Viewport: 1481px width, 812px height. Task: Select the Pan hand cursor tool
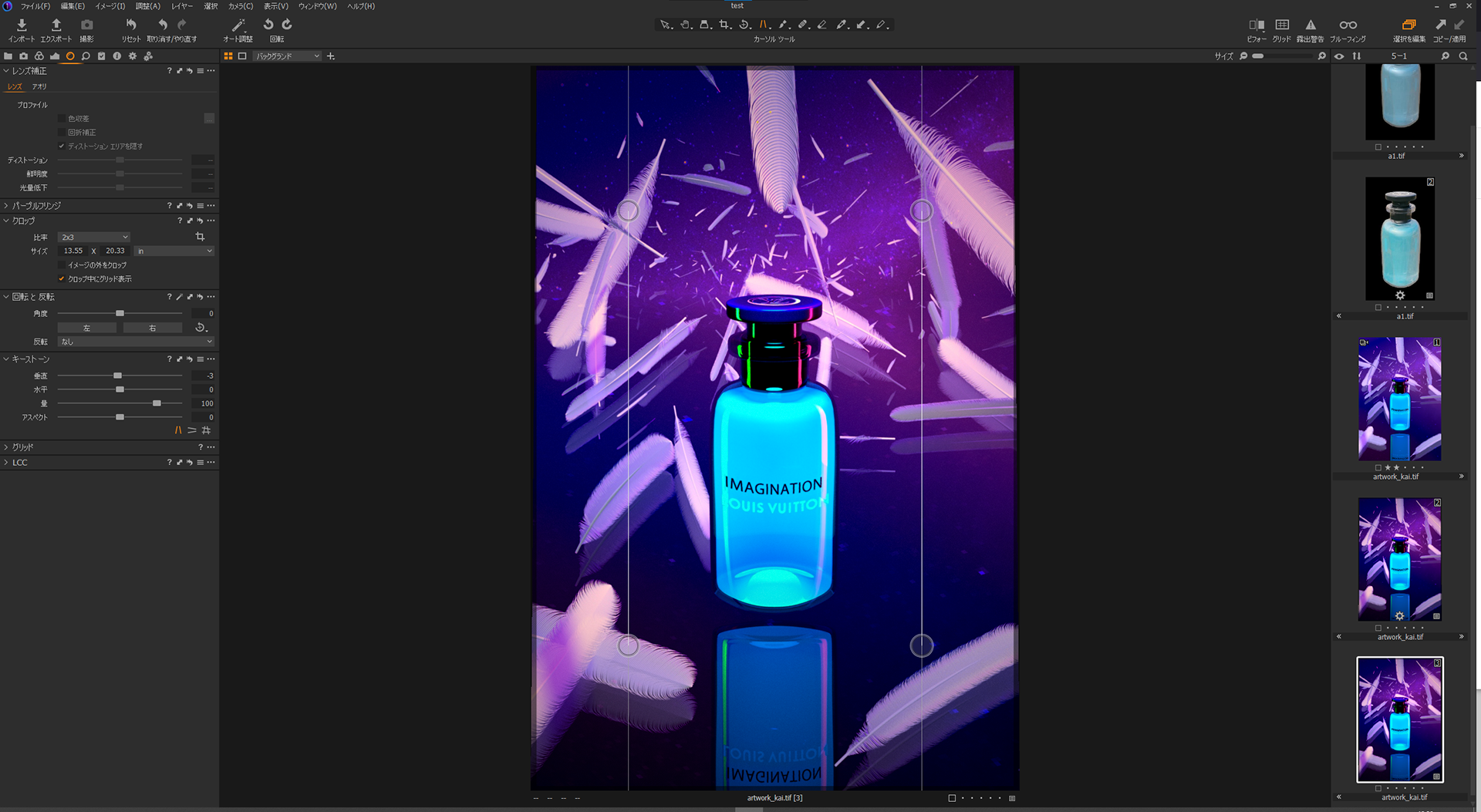685,25
